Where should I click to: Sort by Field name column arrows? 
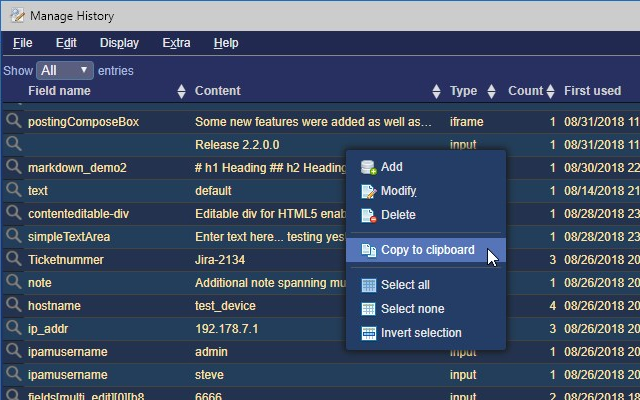click(181, 91)
